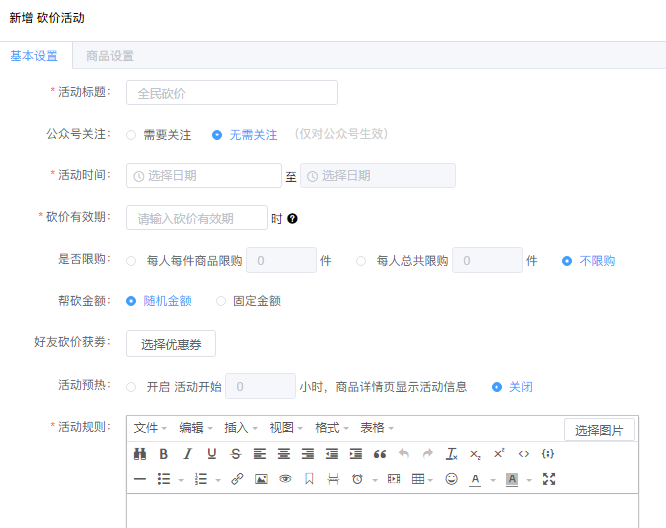Click the find and replace binoculars icon
The width and height of the screenshot is (666, 528).
140,454
